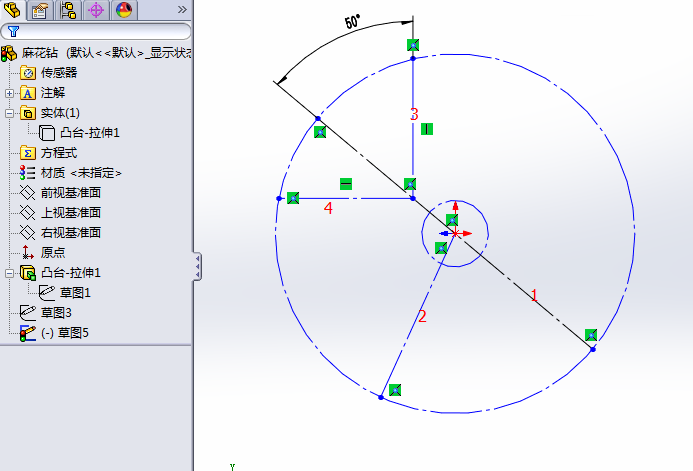693x471 pixels.
Task: Click the 材质 material icon
Action: coord(28,173)
